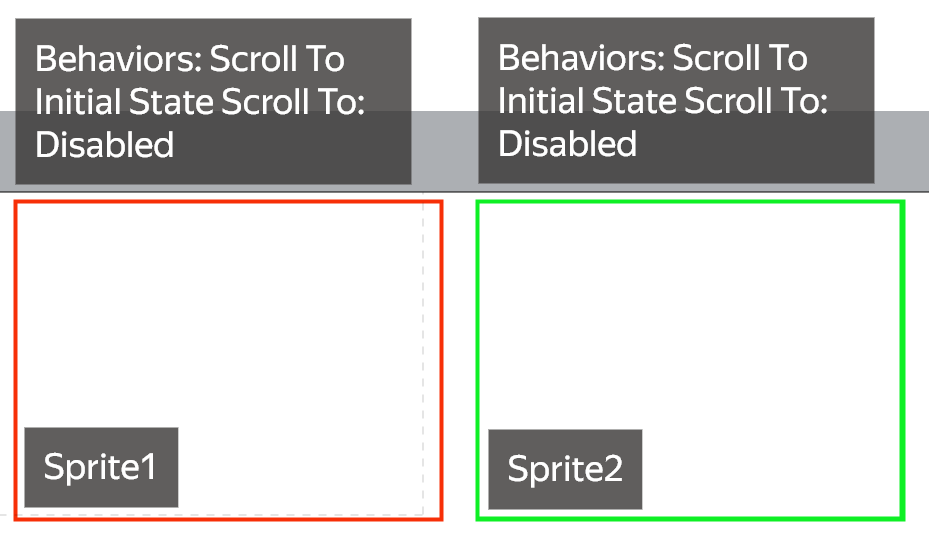Click 'Initial State Scroll To:' in right tooltip
Viewport: 929px width, 540px height.
662,100
